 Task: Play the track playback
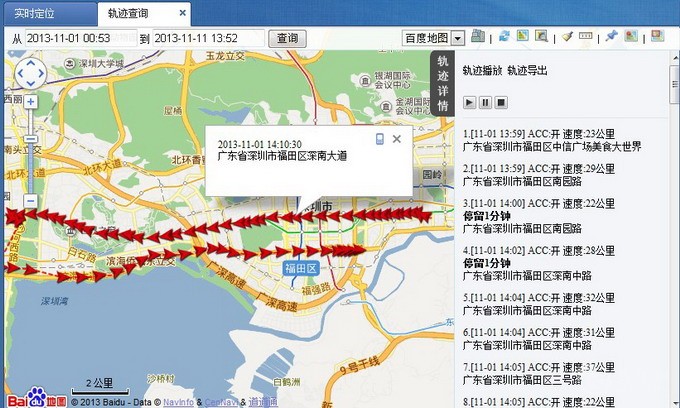[469, 102]
